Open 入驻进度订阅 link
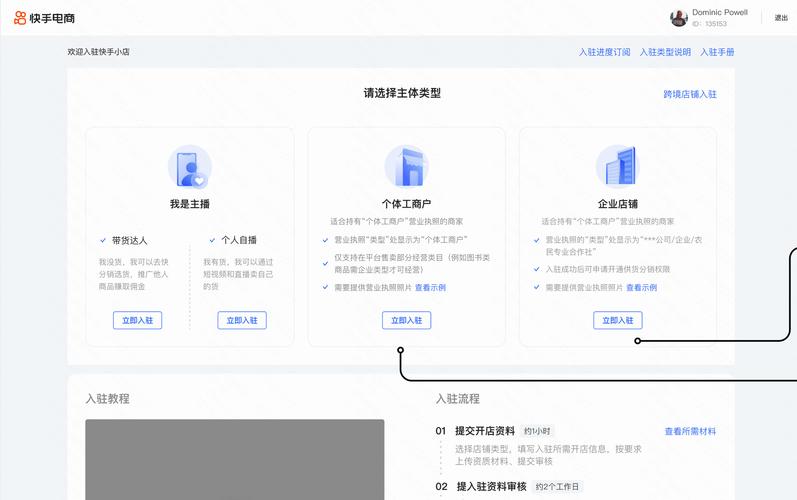The image size is (797, 500). [604, 52]
